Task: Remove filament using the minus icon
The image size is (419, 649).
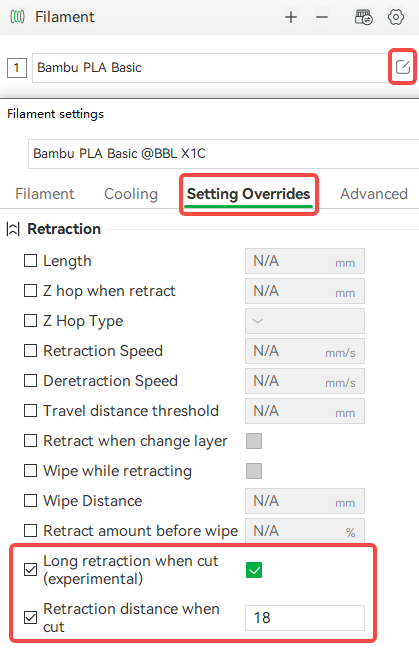Action: click(x=322, y=17)
